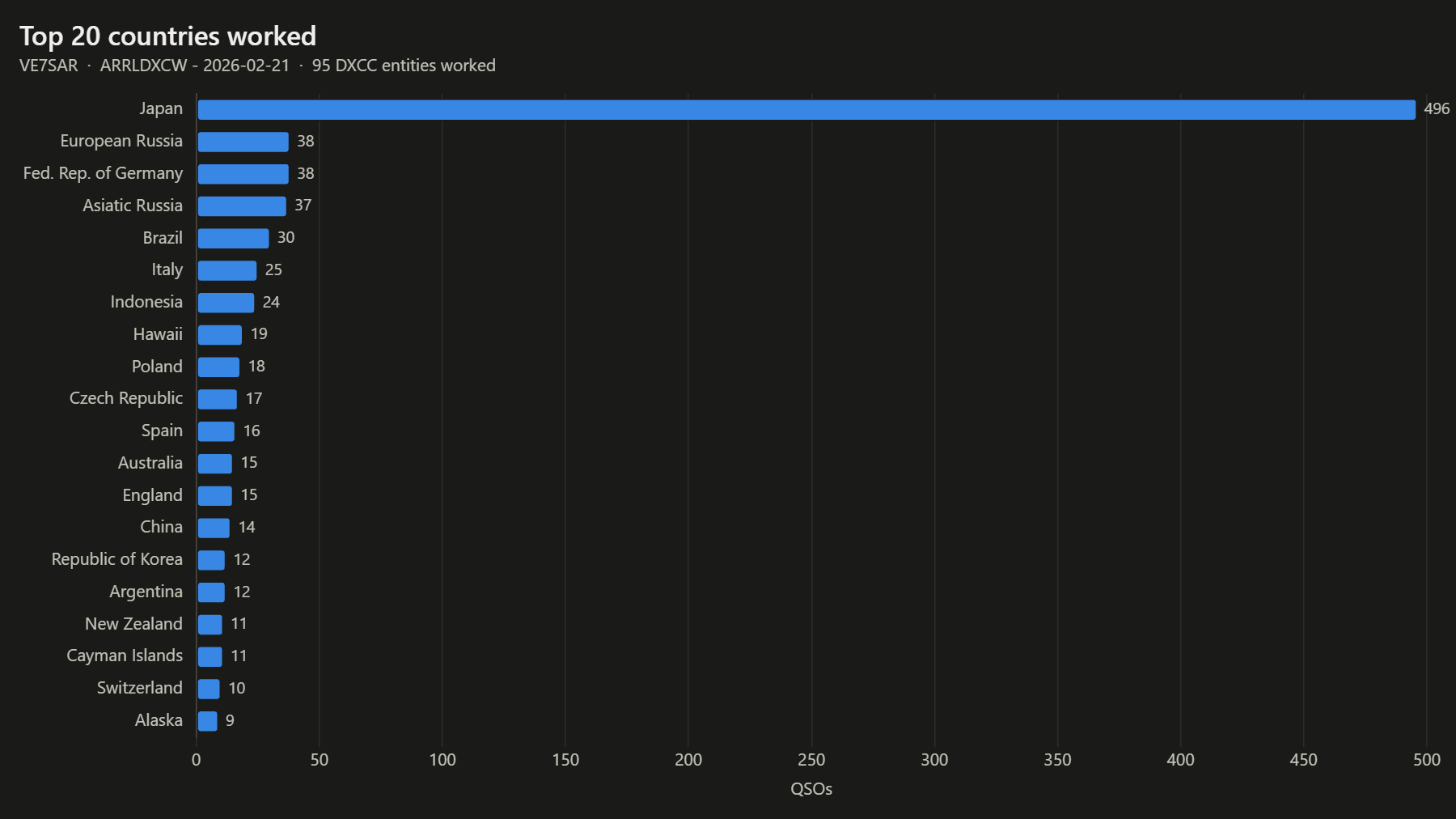The image size is (1456, 819).
Task: Click the 'Republic of Korea' label
Action: (x=117, y=559)
